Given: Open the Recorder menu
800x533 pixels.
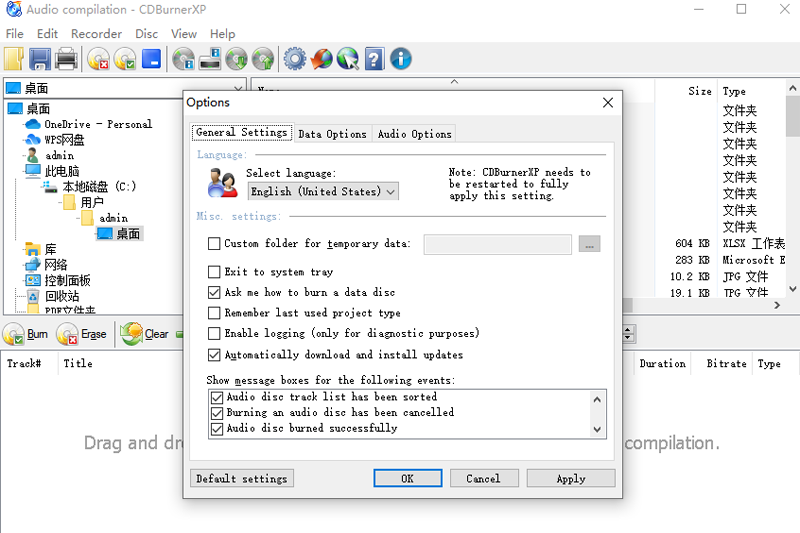Looking at the screenshot, I should (96, 34).
